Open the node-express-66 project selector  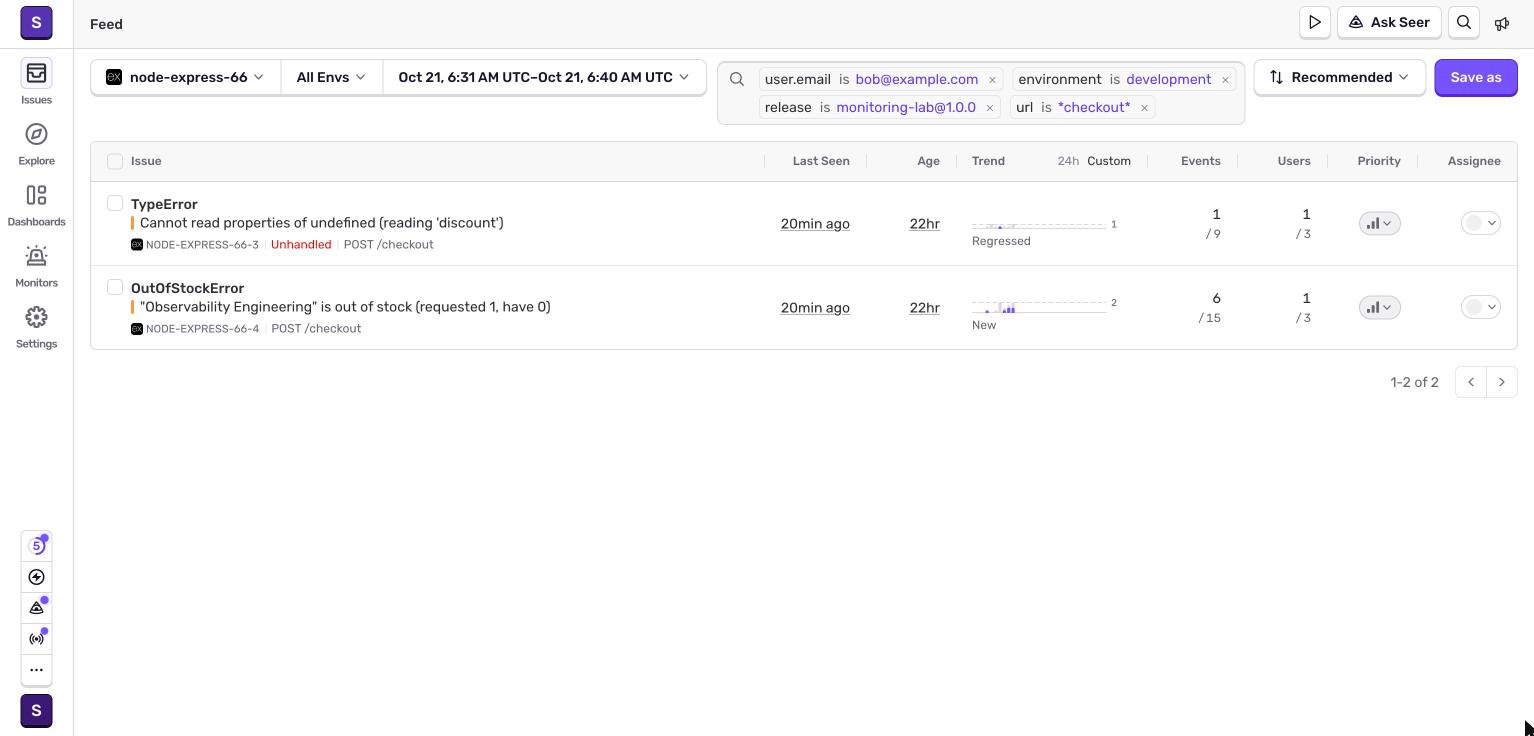(x=186, y=77)
